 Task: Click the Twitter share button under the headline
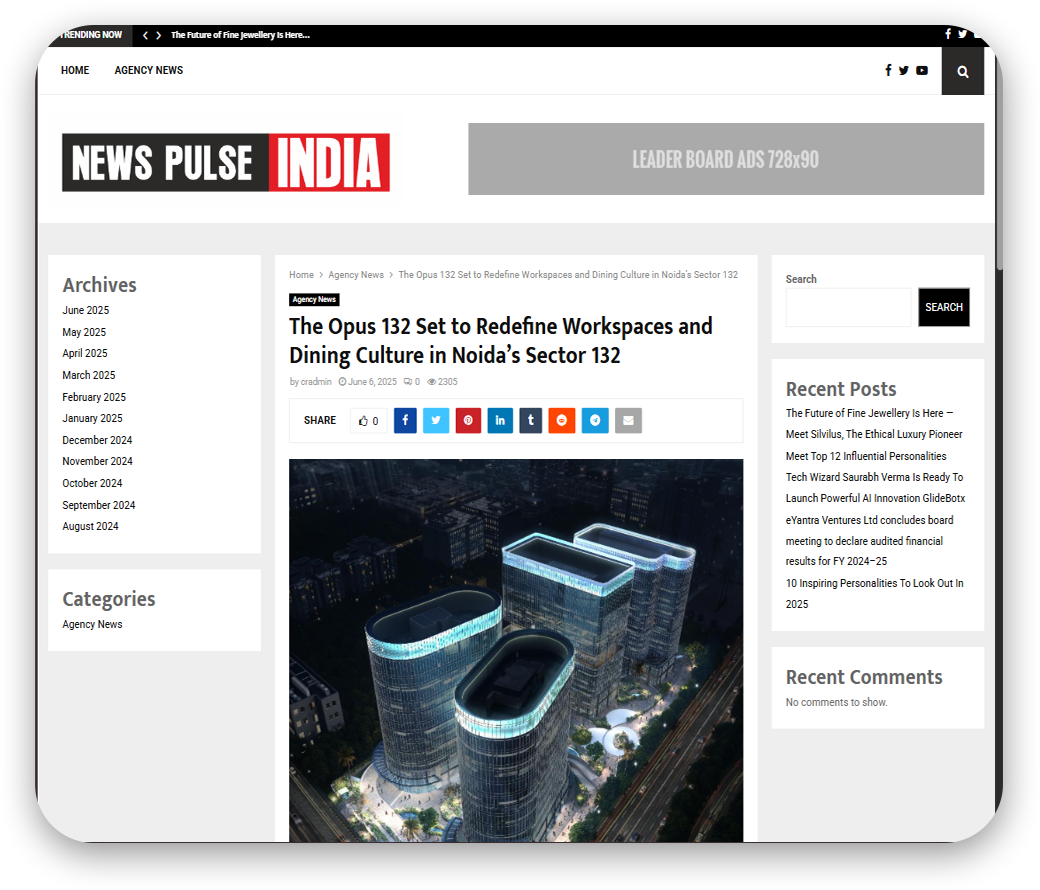(x=436, y=421)
